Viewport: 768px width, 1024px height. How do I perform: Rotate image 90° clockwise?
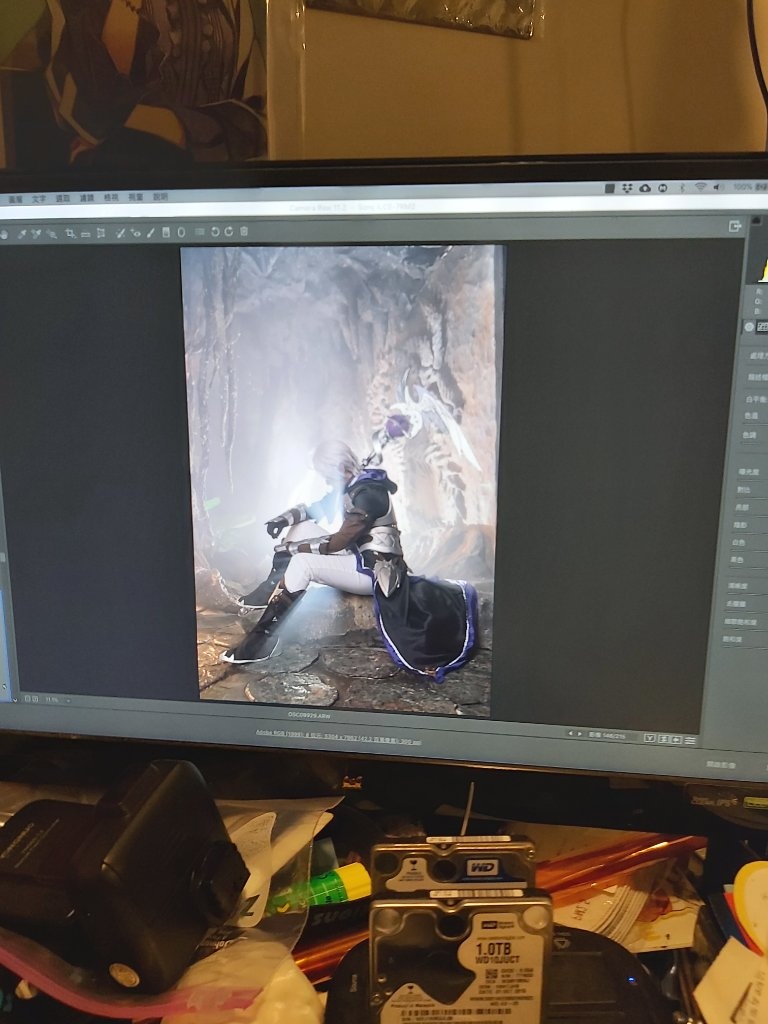229,232
